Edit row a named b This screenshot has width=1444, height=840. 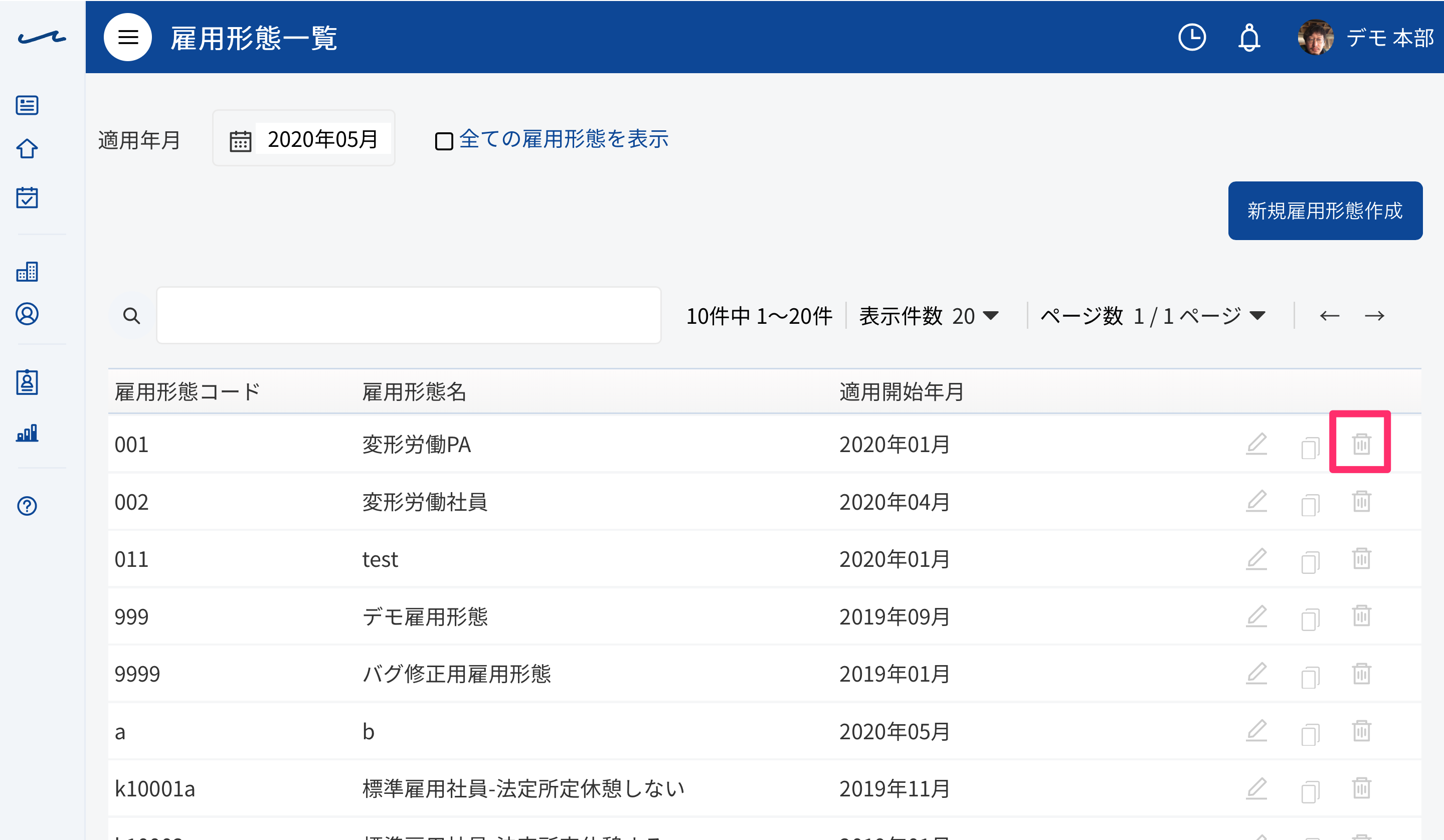[1256, 731]
